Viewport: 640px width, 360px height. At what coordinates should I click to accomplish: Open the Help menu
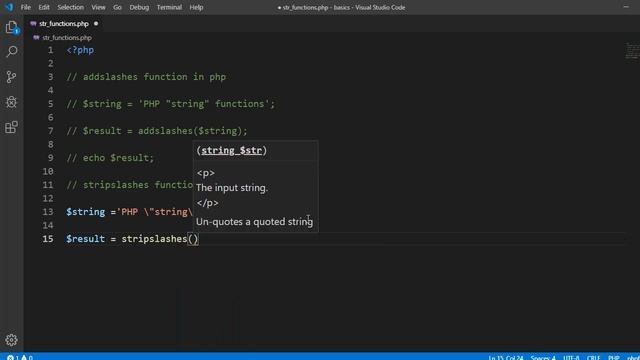pyautogui.click(x=196, y=7)
